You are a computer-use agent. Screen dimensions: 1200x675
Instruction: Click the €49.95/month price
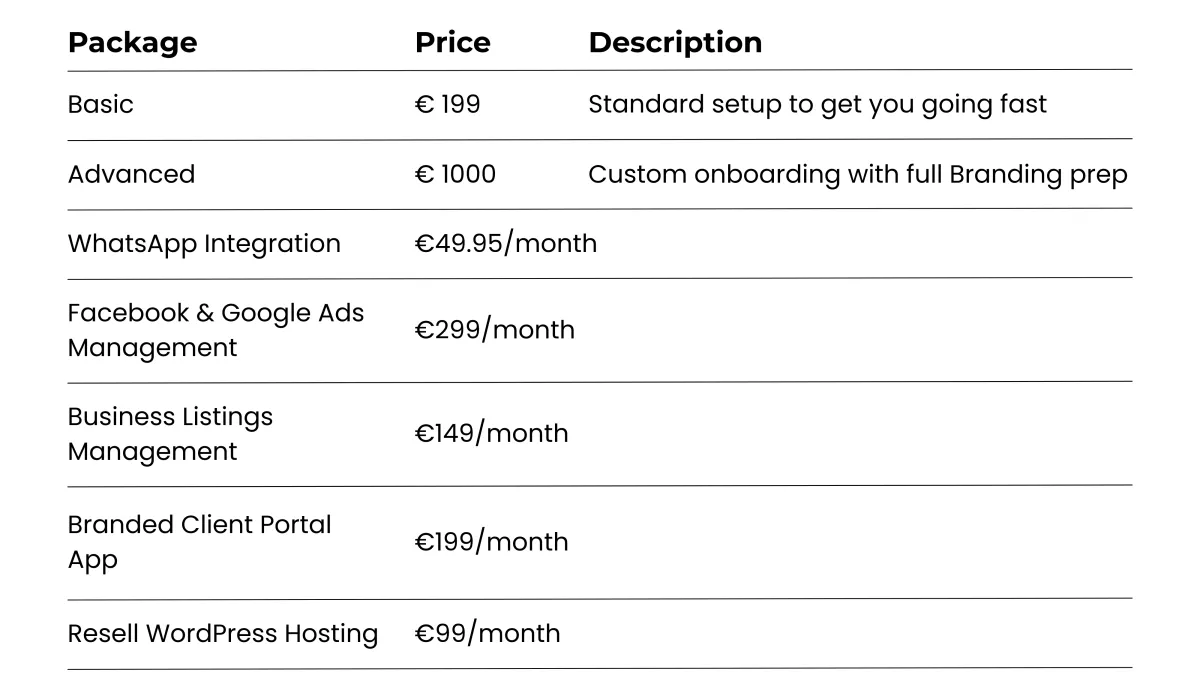point(506,244)
